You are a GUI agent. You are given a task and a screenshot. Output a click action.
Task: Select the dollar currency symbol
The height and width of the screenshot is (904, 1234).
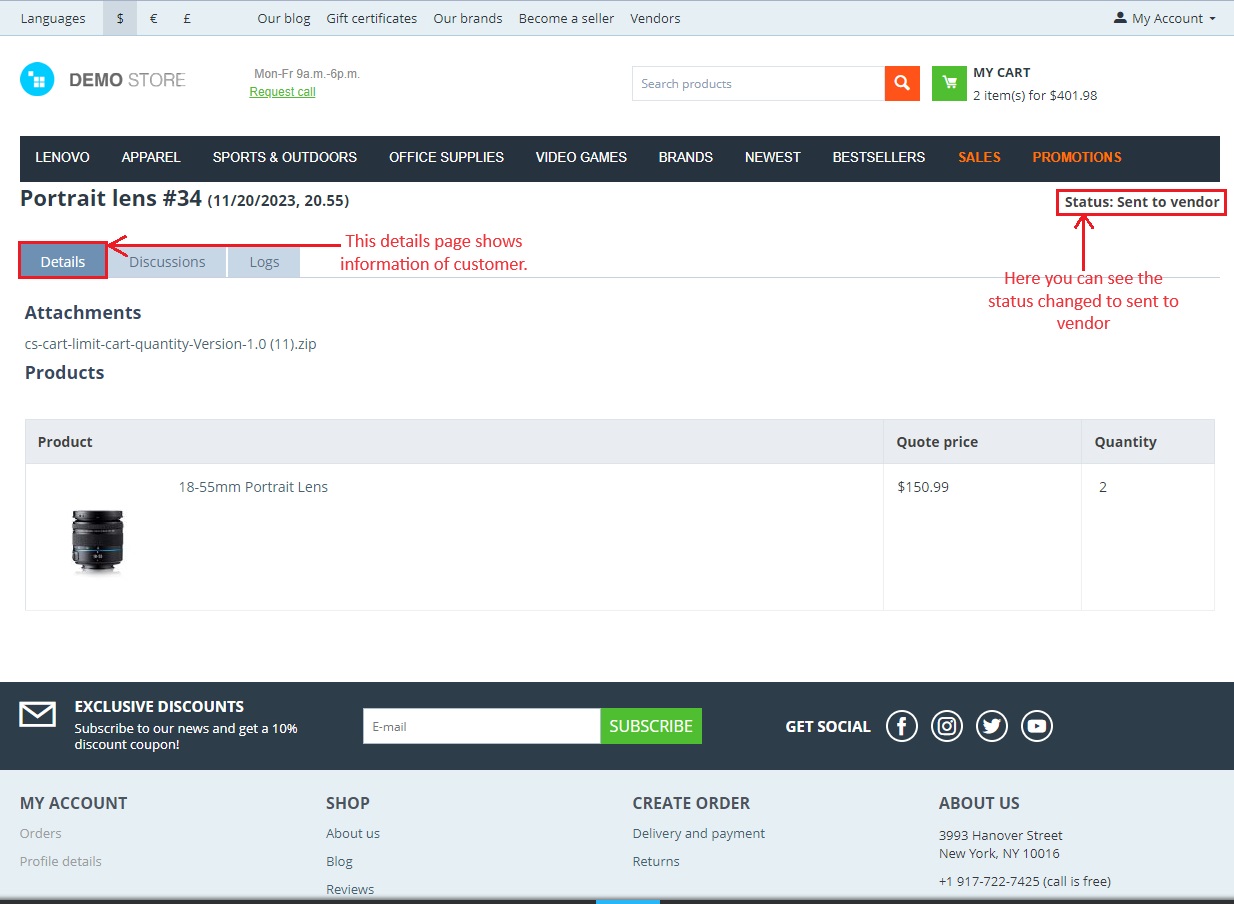(x=120, y=18)
